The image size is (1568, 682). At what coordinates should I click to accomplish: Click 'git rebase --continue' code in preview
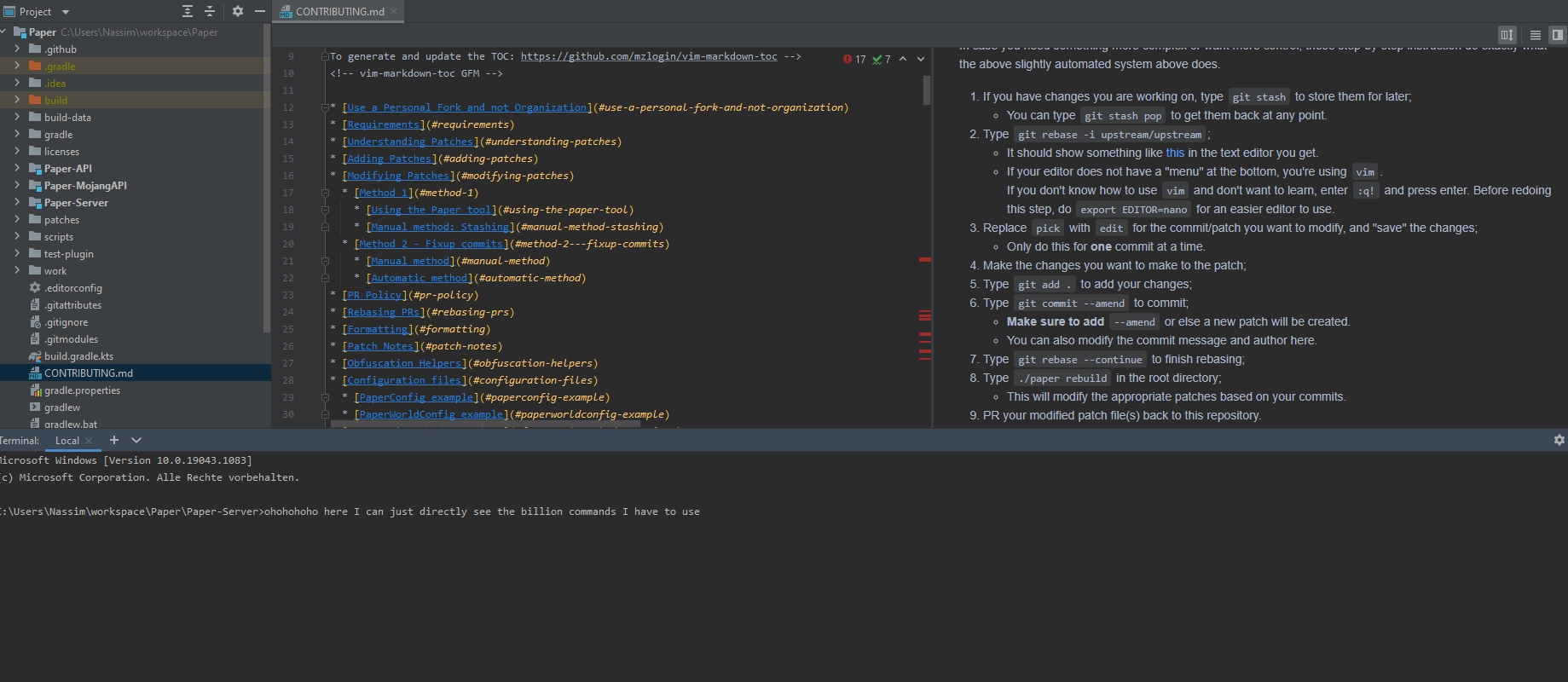click(1080, 360)
